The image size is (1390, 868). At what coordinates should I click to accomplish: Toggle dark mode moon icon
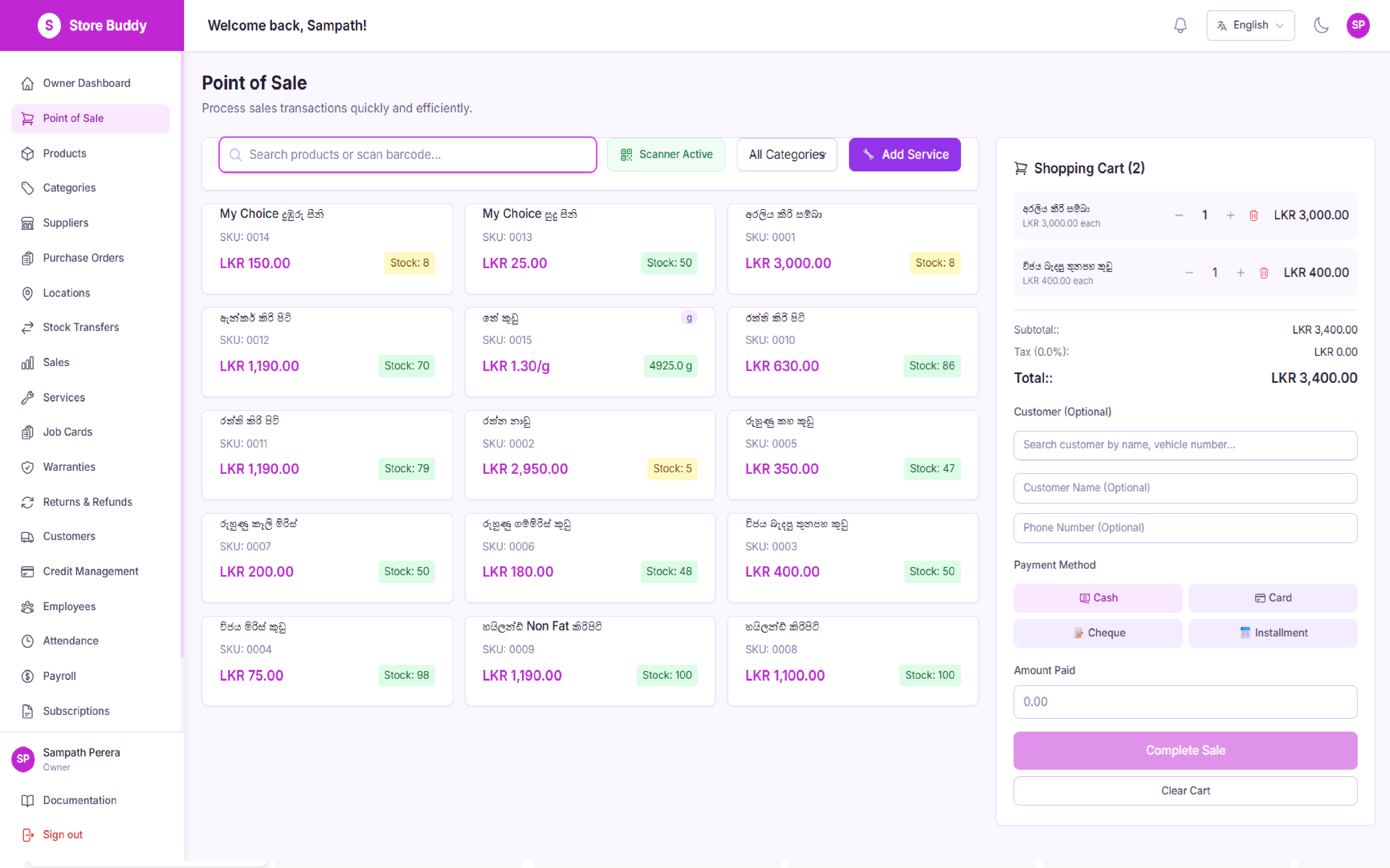1321,25
